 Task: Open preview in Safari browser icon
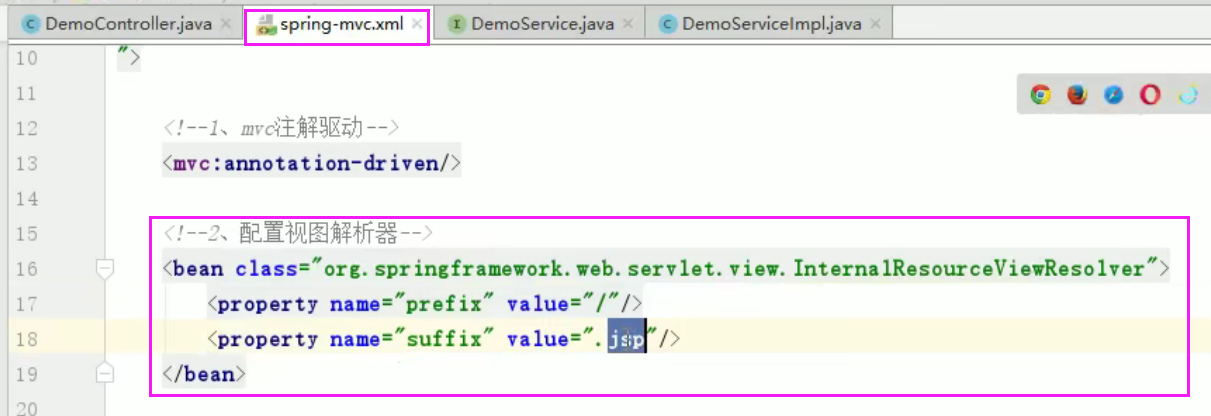1114,95
